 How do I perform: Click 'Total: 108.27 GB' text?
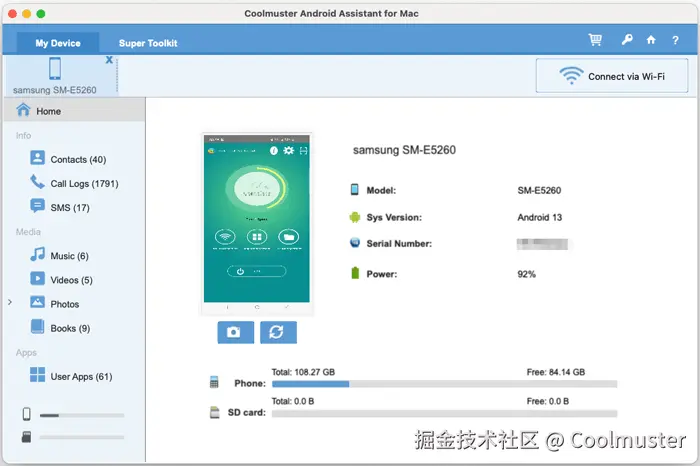(x=303, y=372)
